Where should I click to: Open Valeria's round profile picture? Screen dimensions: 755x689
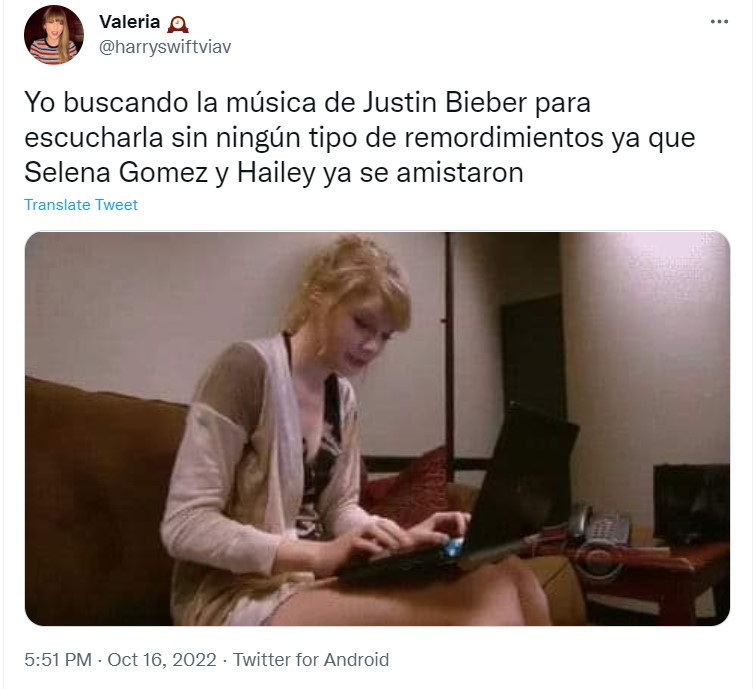point(54,35)
